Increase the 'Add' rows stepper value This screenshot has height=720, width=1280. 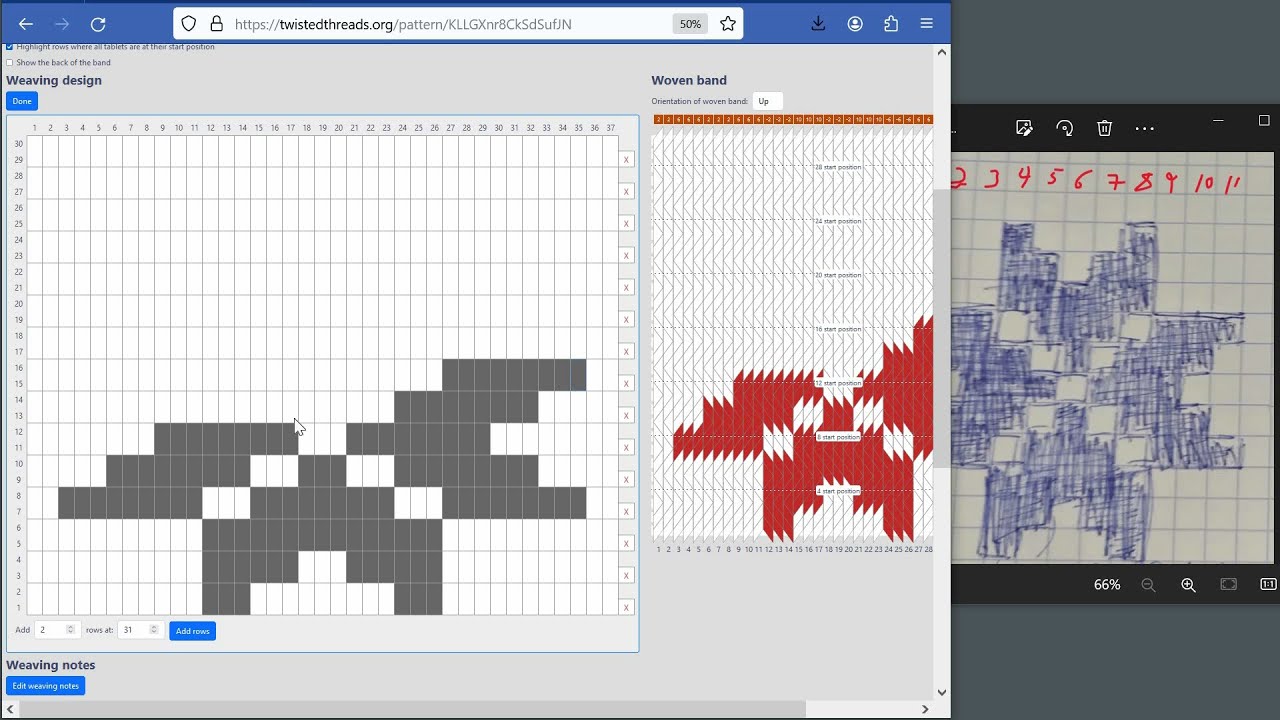point(70,626)
